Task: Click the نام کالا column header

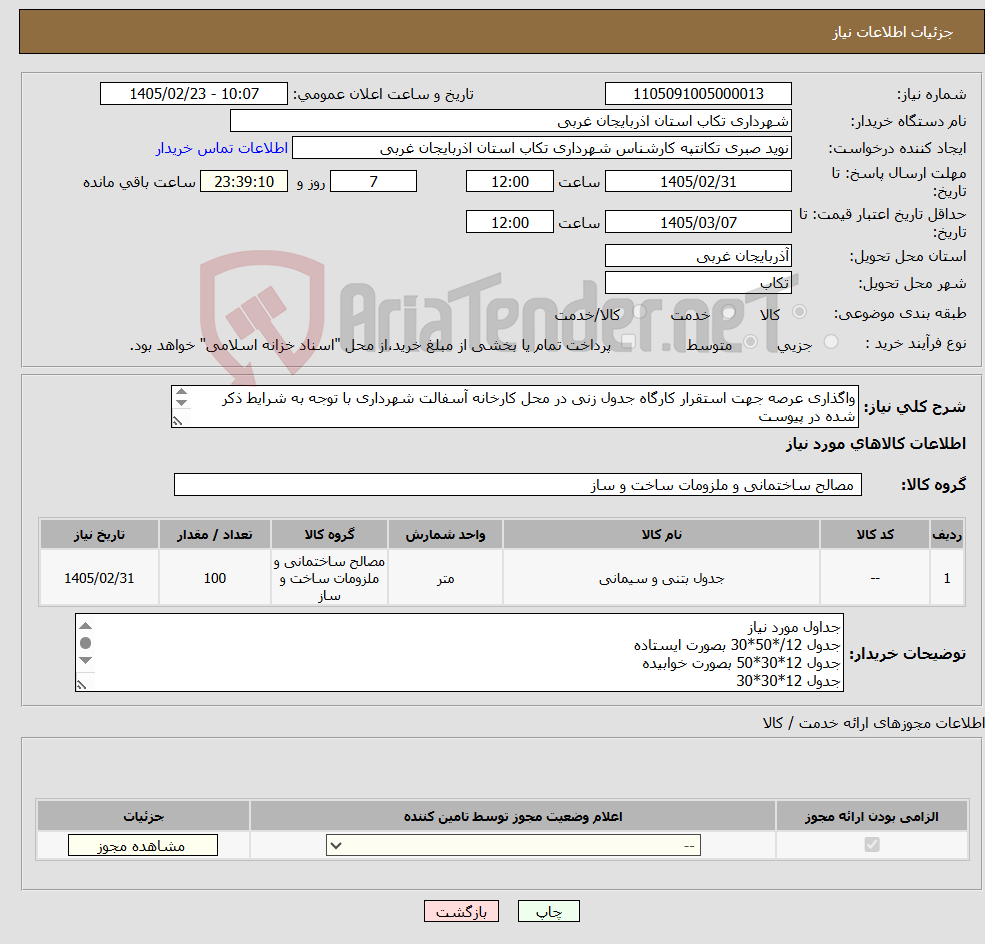Action: tap(661, 534)
